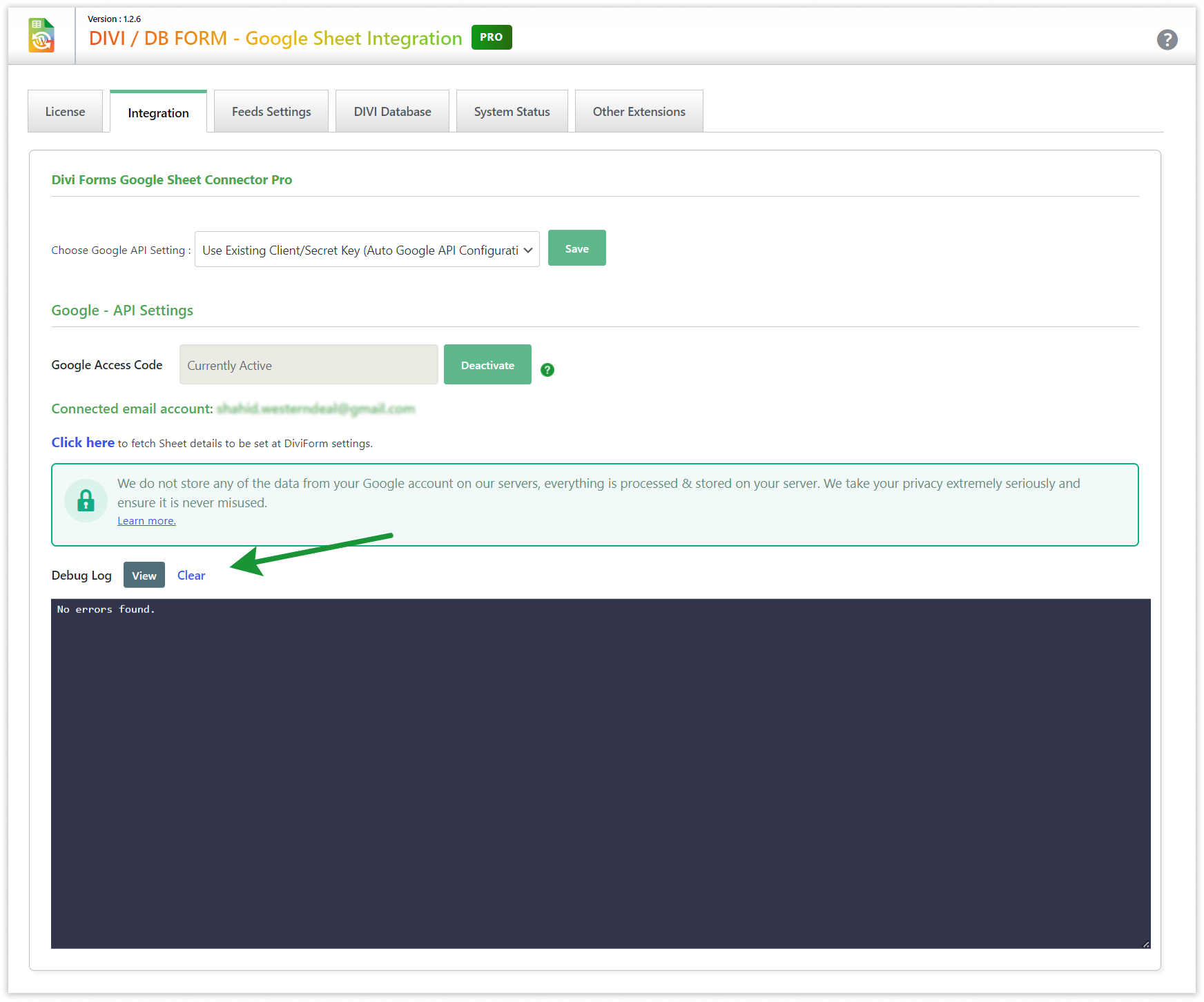Screen dimensions: 1204x1002
Task: Open help via the gray question mark icon
Action: [1167, 39]
